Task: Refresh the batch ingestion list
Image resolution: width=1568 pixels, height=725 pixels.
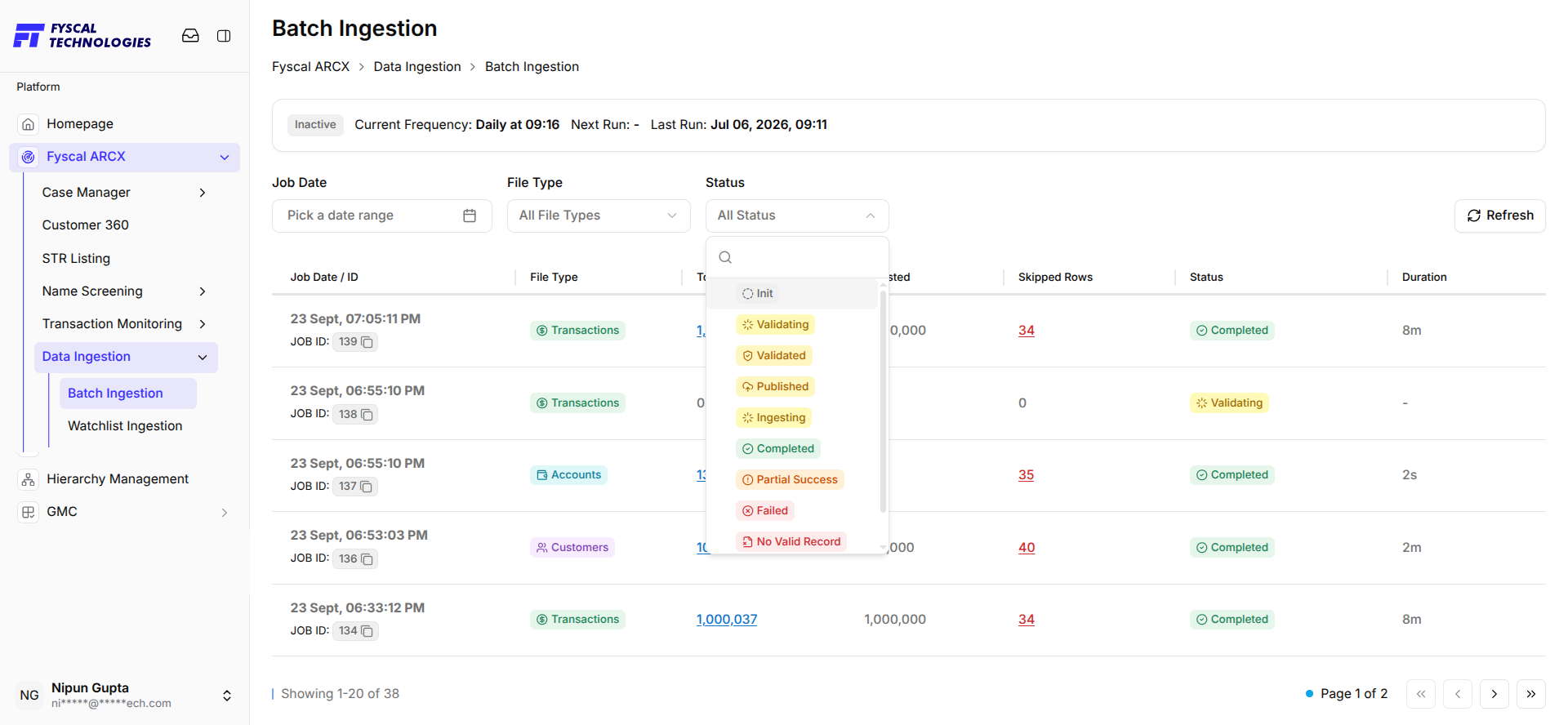Action: (1500, 216)
